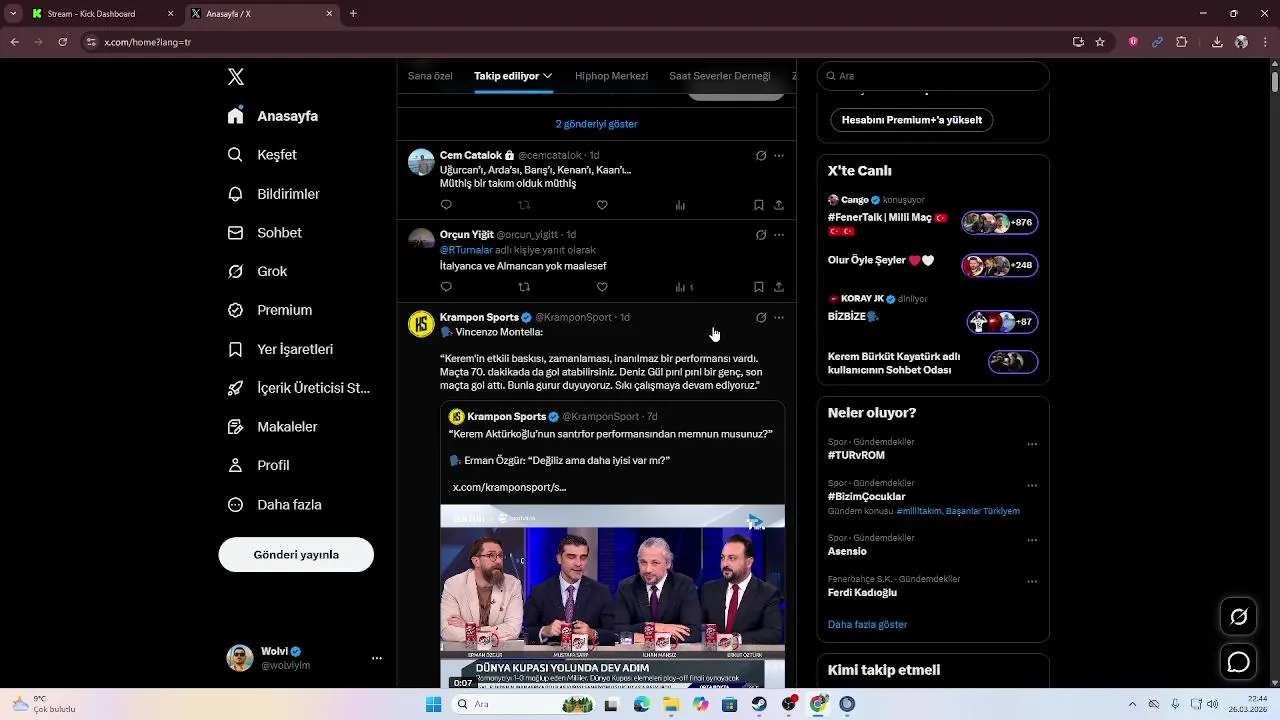
Task: Share Cem Catalok's post
Action: (x=779, y=205)
